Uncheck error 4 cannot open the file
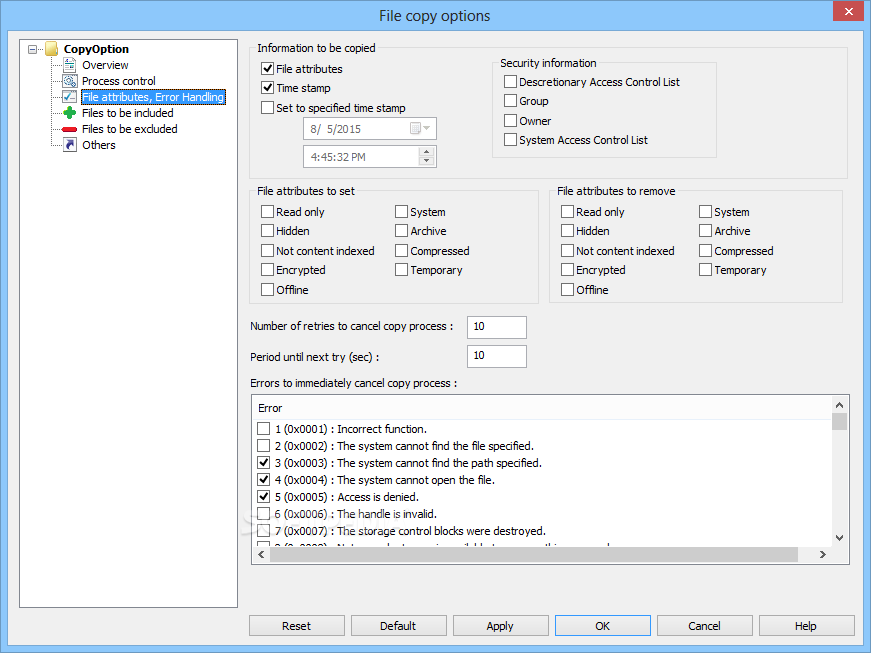 [263, 480]
